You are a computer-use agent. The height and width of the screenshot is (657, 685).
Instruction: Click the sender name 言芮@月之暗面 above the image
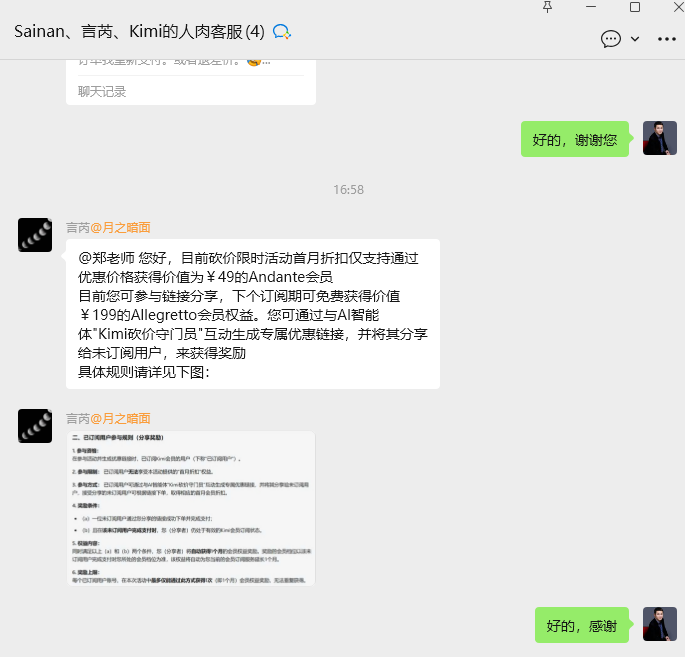tap(108, 418)
